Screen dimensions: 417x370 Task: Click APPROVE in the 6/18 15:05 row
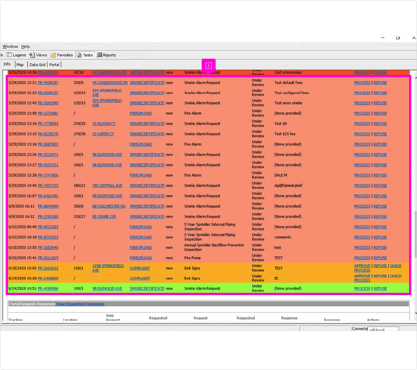pyautogui.click(x=362, y=266)
